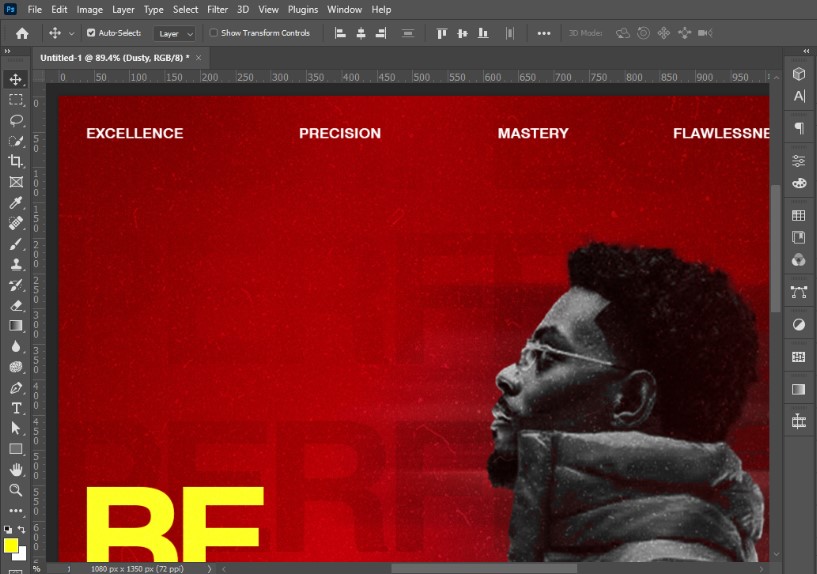This screenshot has width=817, height=574.
Task: Open the Image menu
Action: (90, 9)
